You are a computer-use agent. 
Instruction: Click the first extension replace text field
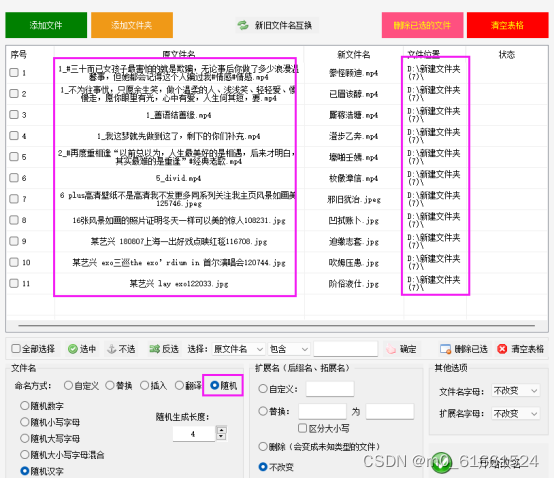(x=322, y=412)
